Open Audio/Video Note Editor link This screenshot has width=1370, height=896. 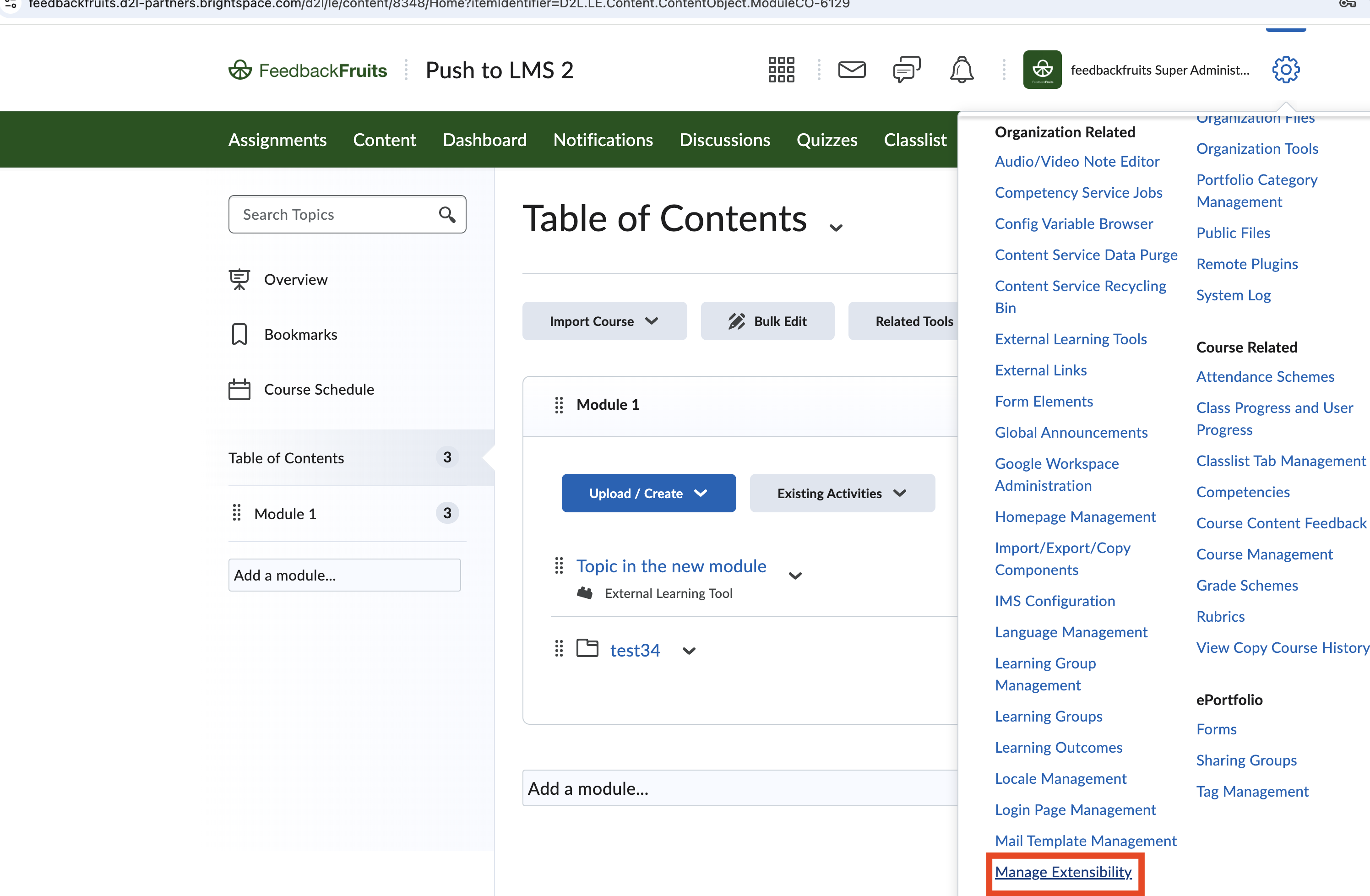click(x=1077, y=162)
